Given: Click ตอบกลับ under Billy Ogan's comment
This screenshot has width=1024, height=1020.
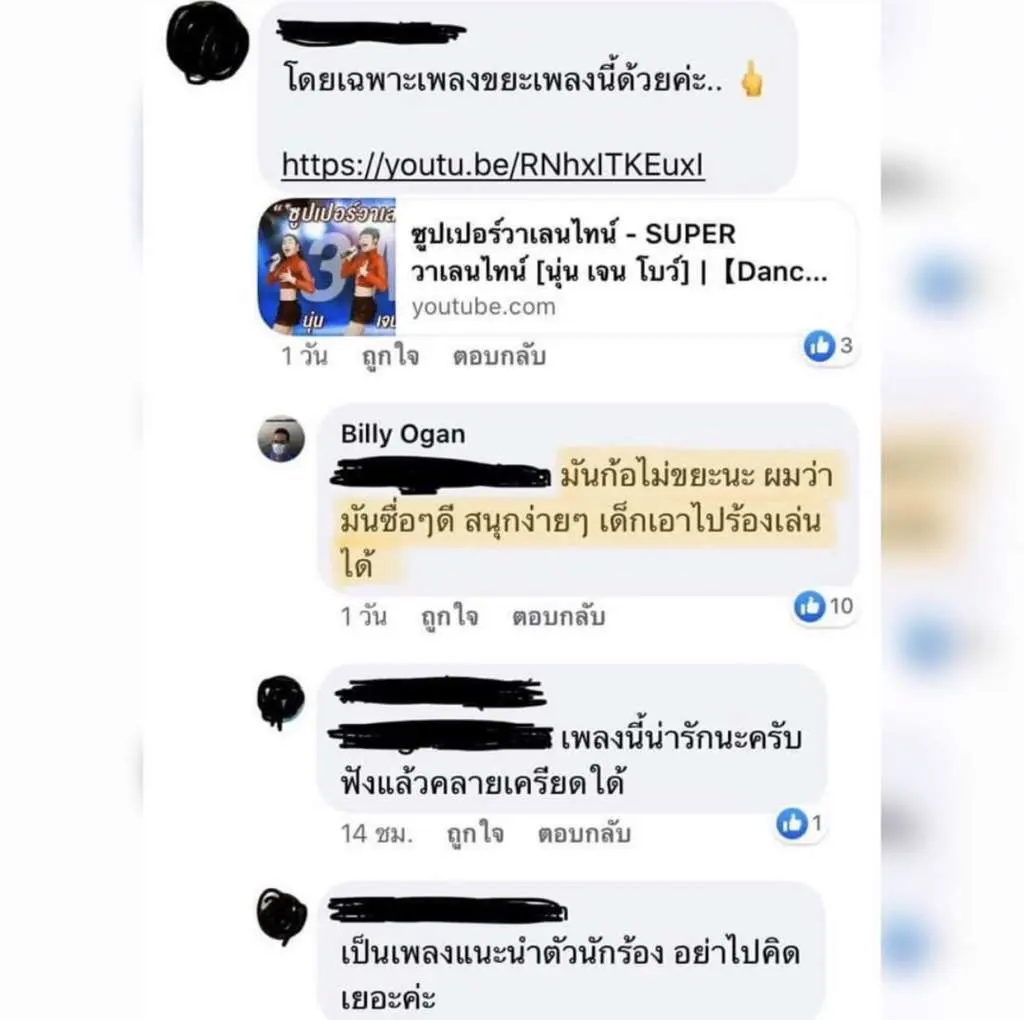Looking at the screenshot, I should [x=559, y=616].
